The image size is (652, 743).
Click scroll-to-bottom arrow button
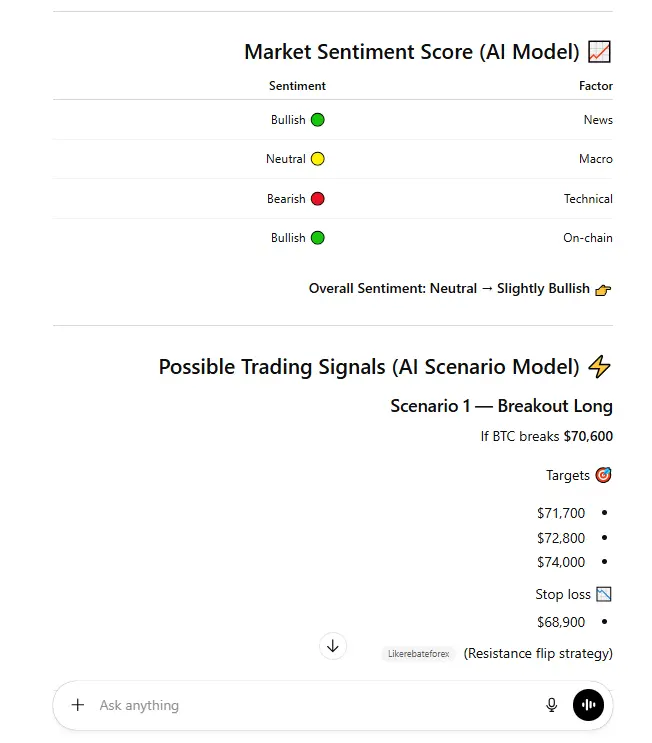[333, 646]
